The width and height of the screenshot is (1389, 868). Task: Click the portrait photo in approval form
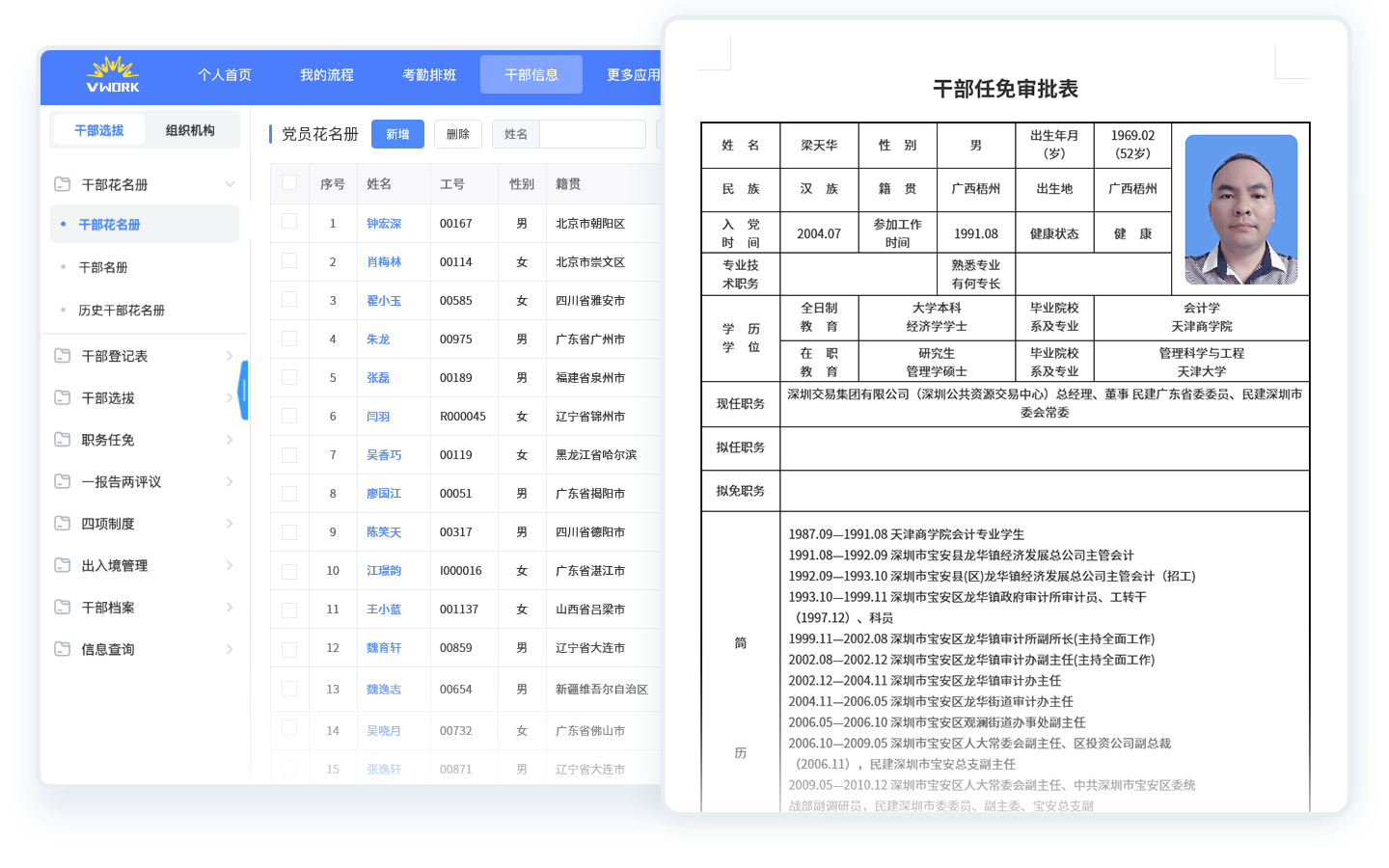point(1240,209)
